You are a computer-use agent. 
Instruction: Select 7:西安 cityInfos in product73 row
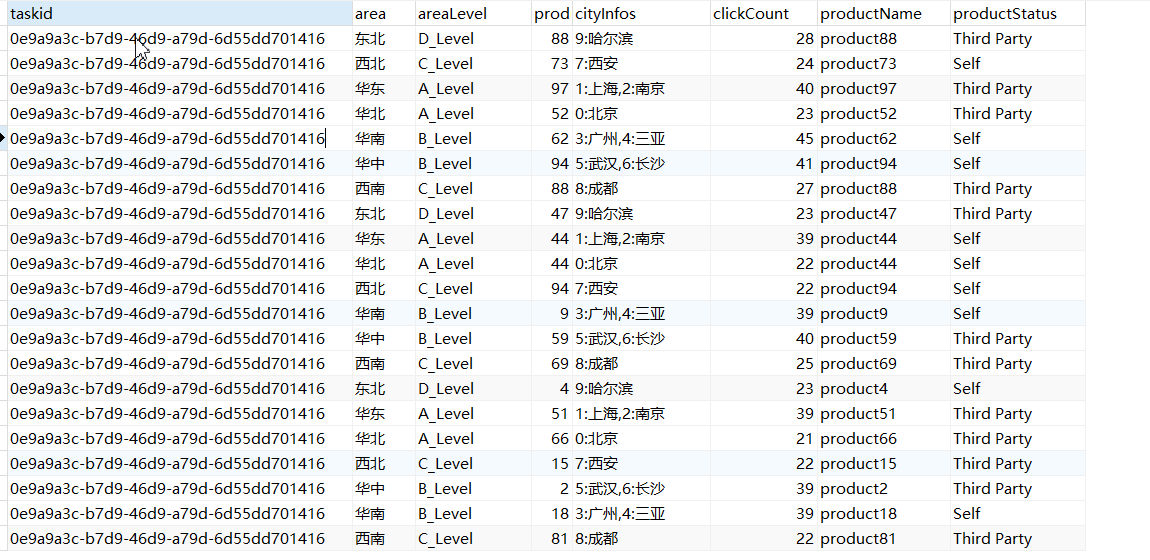pos(641,64)
